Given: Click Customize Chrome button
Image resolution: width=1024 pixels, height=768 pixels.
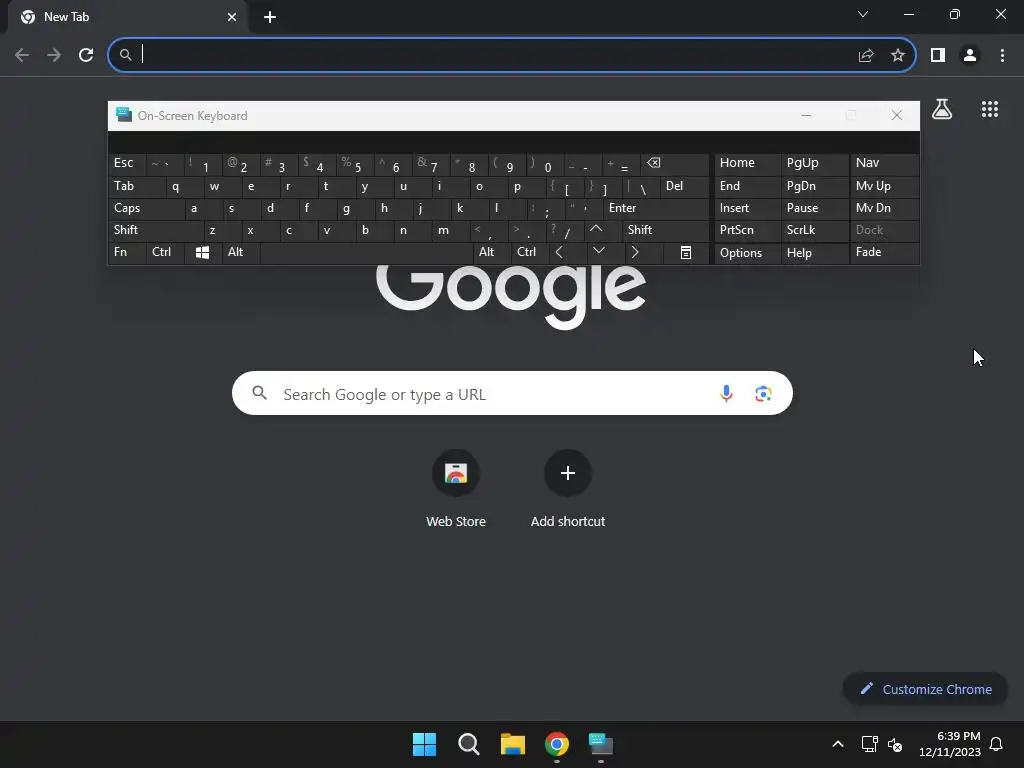Looking at the screenshot, I should (x=925, y=689).
